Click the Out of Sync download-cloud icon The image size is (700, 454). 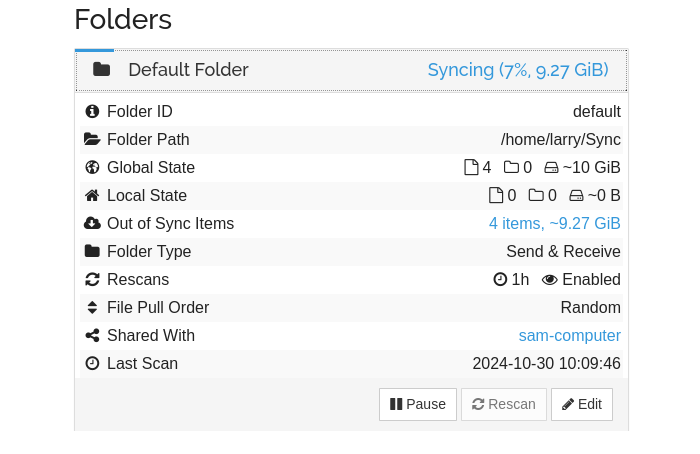coord(92,223)
